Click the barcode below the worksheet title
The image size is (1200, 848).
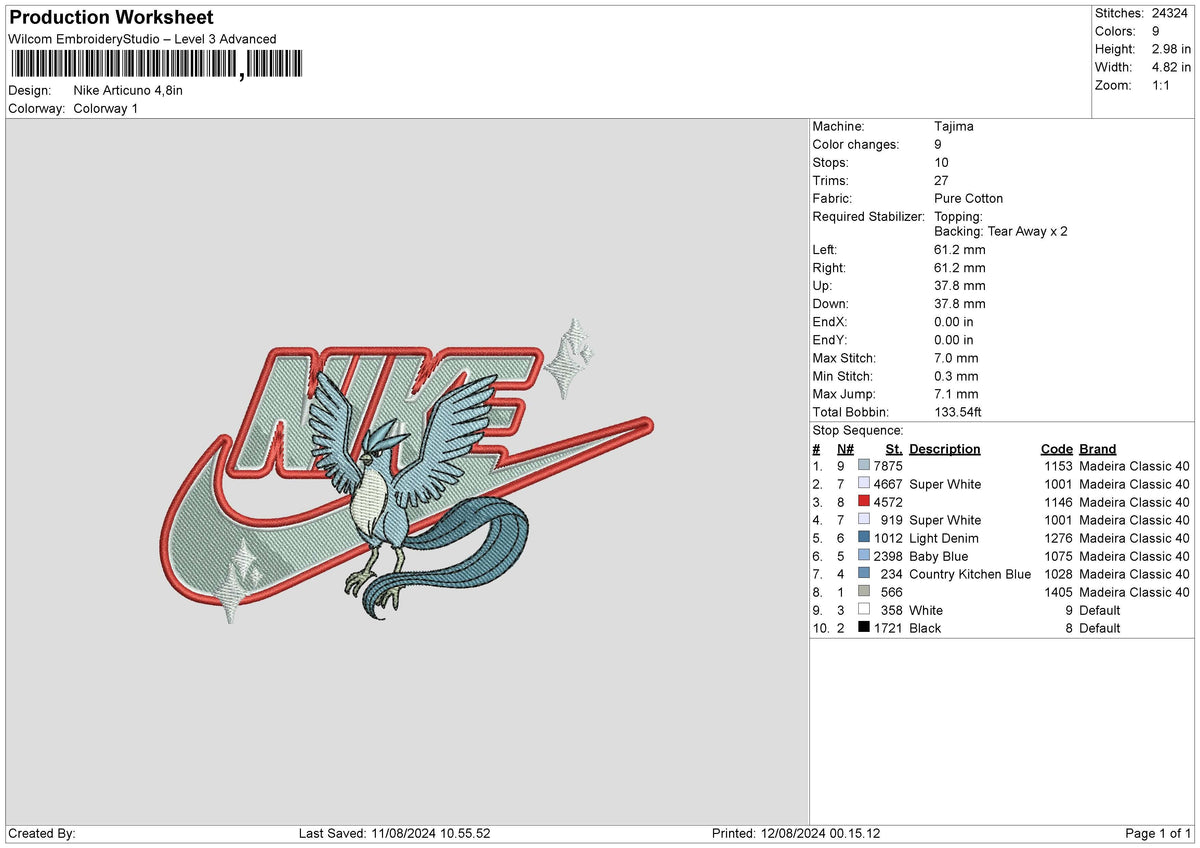click(x=156, y=65)
